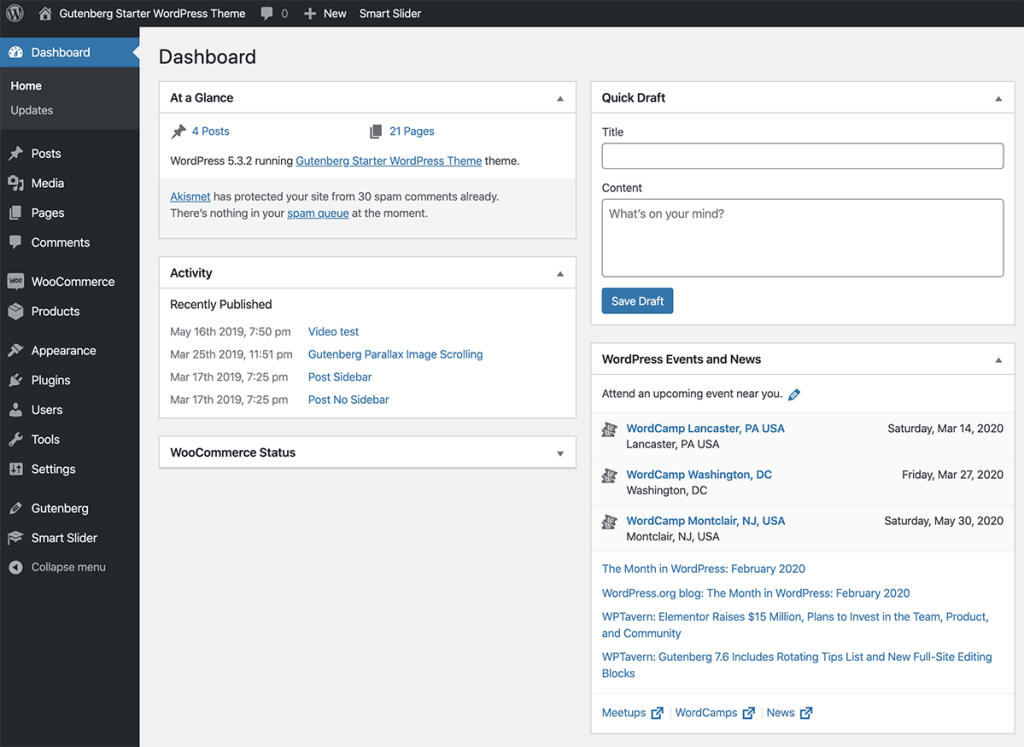
Task: Click the Smart Slider graduation cap icon
Action: click(16, 538)
